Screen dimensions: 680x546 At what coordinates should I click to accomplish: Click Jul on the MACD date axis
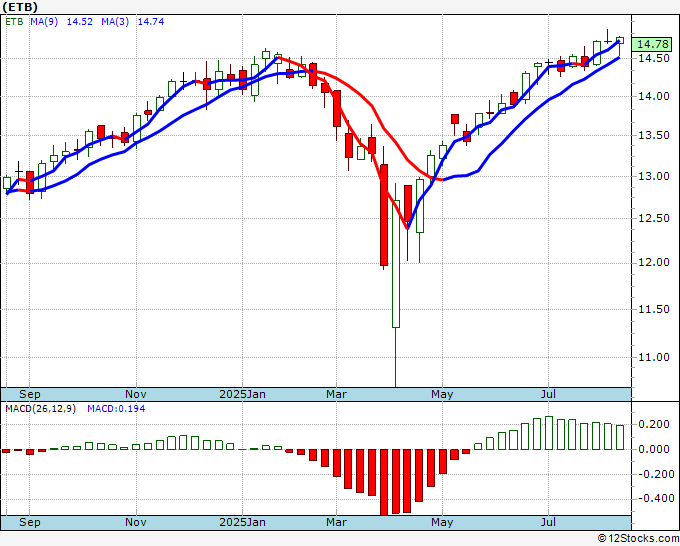(549, 522)
